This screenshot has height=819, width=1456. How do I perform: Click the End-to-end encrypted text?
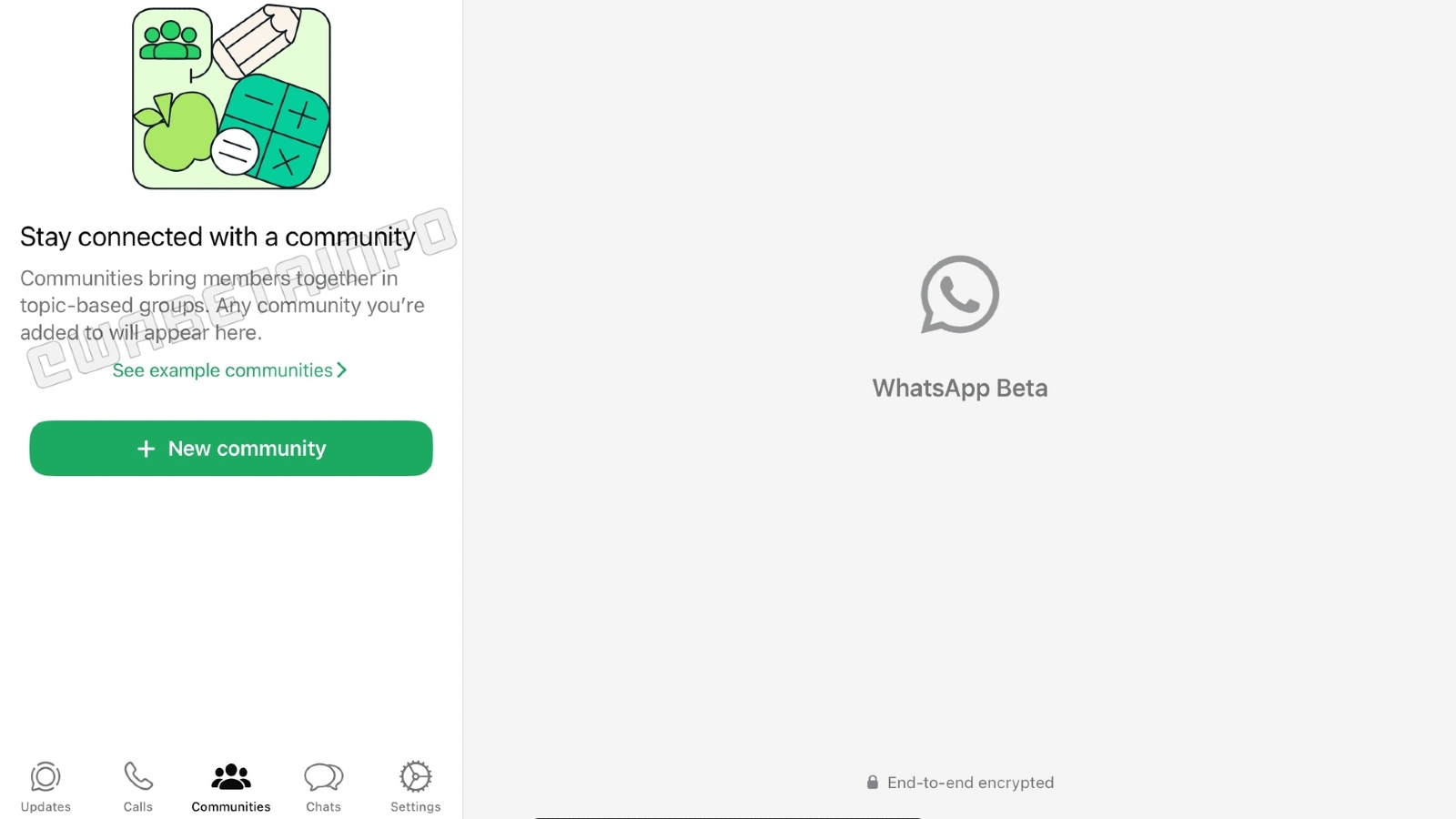(x=970, y=783)
